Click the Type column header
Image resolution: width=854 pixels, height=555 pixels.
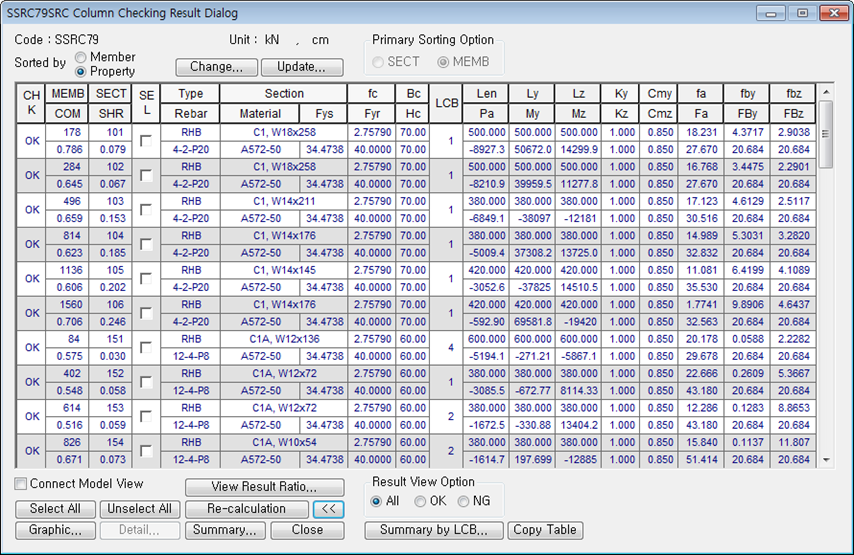[x=191, y=94]
